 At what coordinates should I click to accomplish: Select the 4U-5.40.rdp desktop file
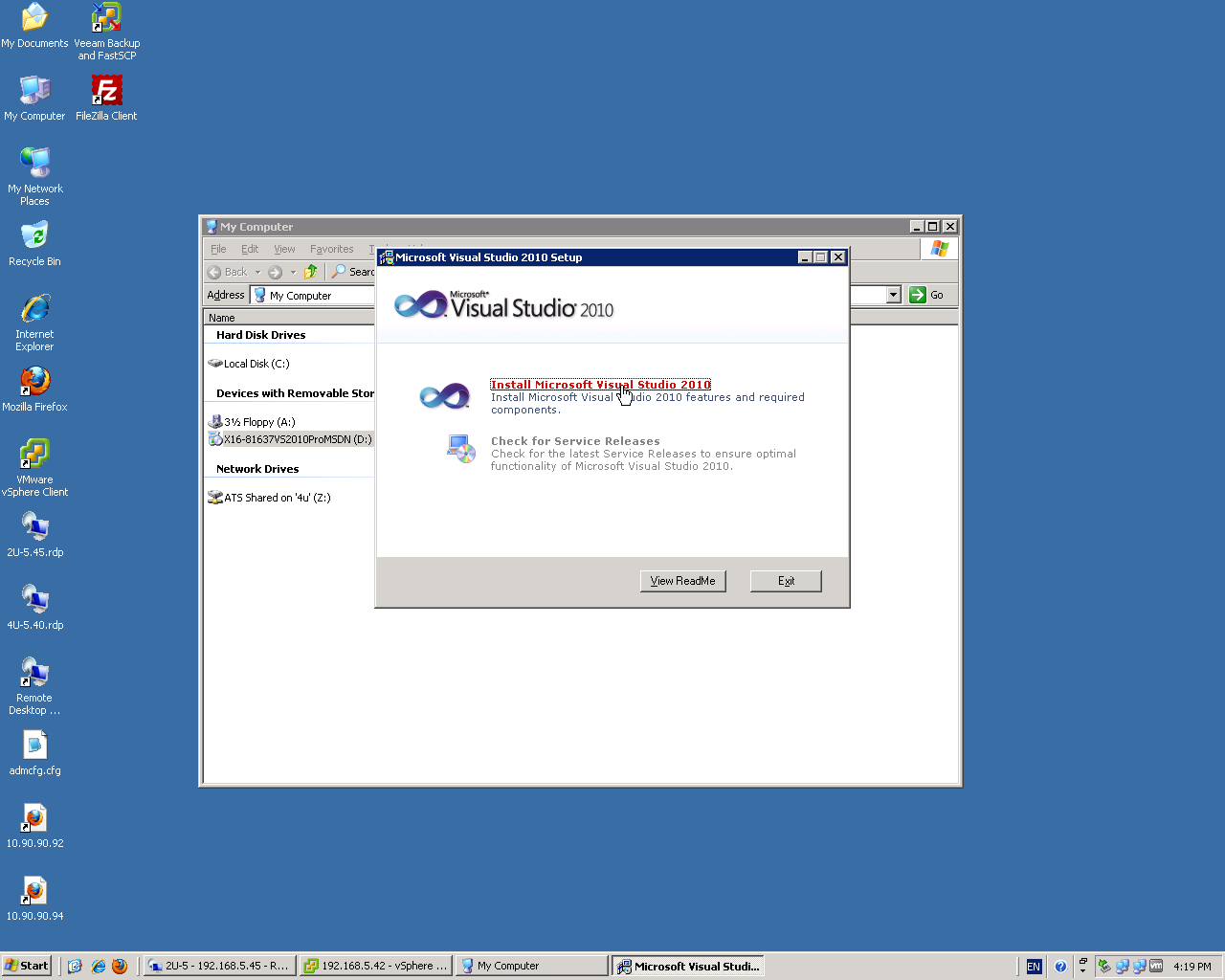point(34,608)
